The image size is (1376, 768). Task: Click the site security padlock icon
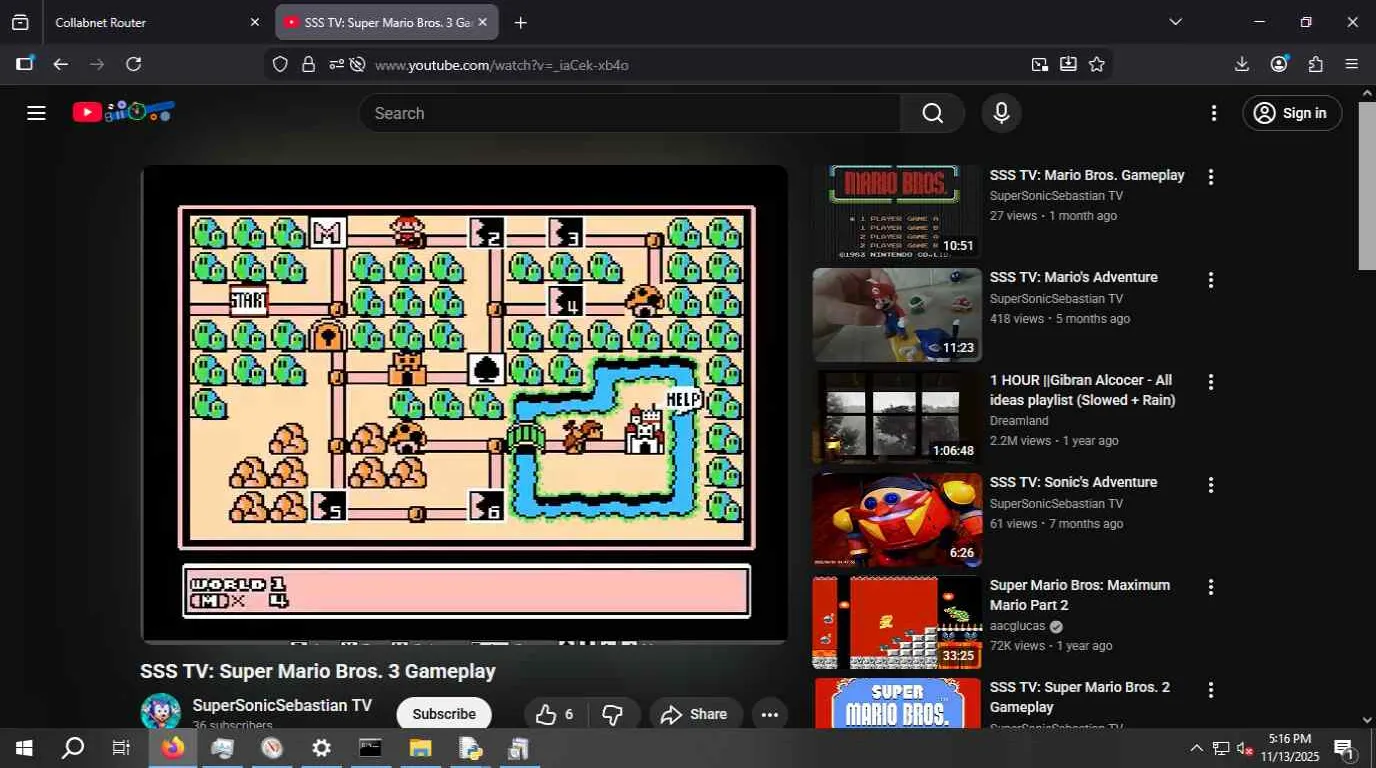[x=308, y=64]
